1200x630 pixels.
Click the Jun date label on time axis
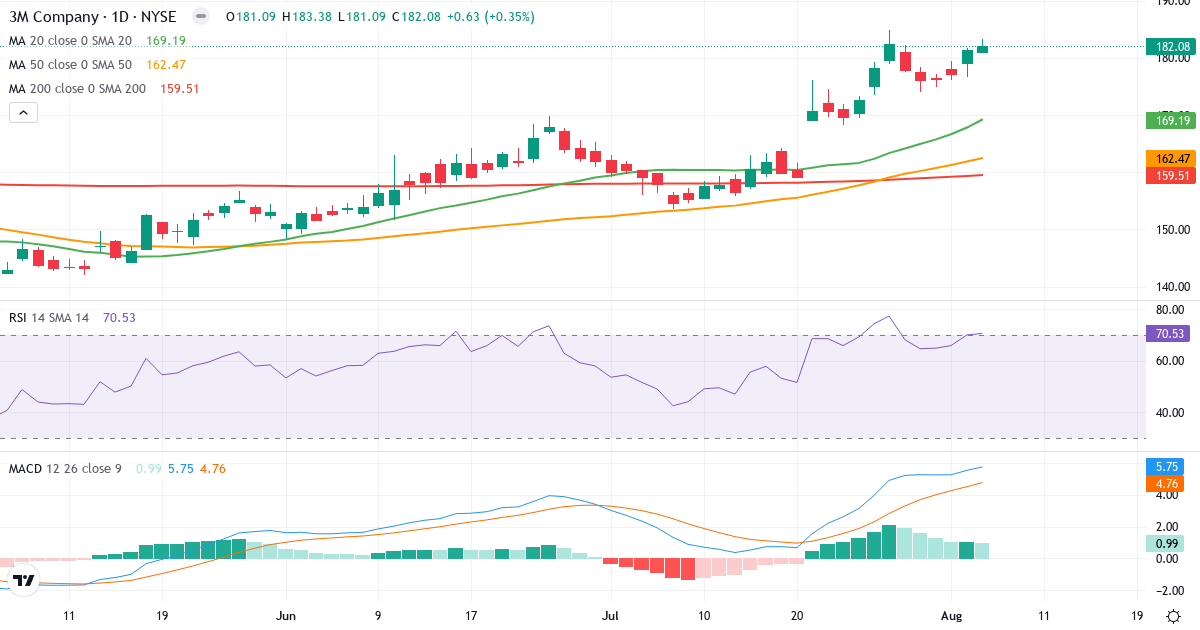click(286, 615)
